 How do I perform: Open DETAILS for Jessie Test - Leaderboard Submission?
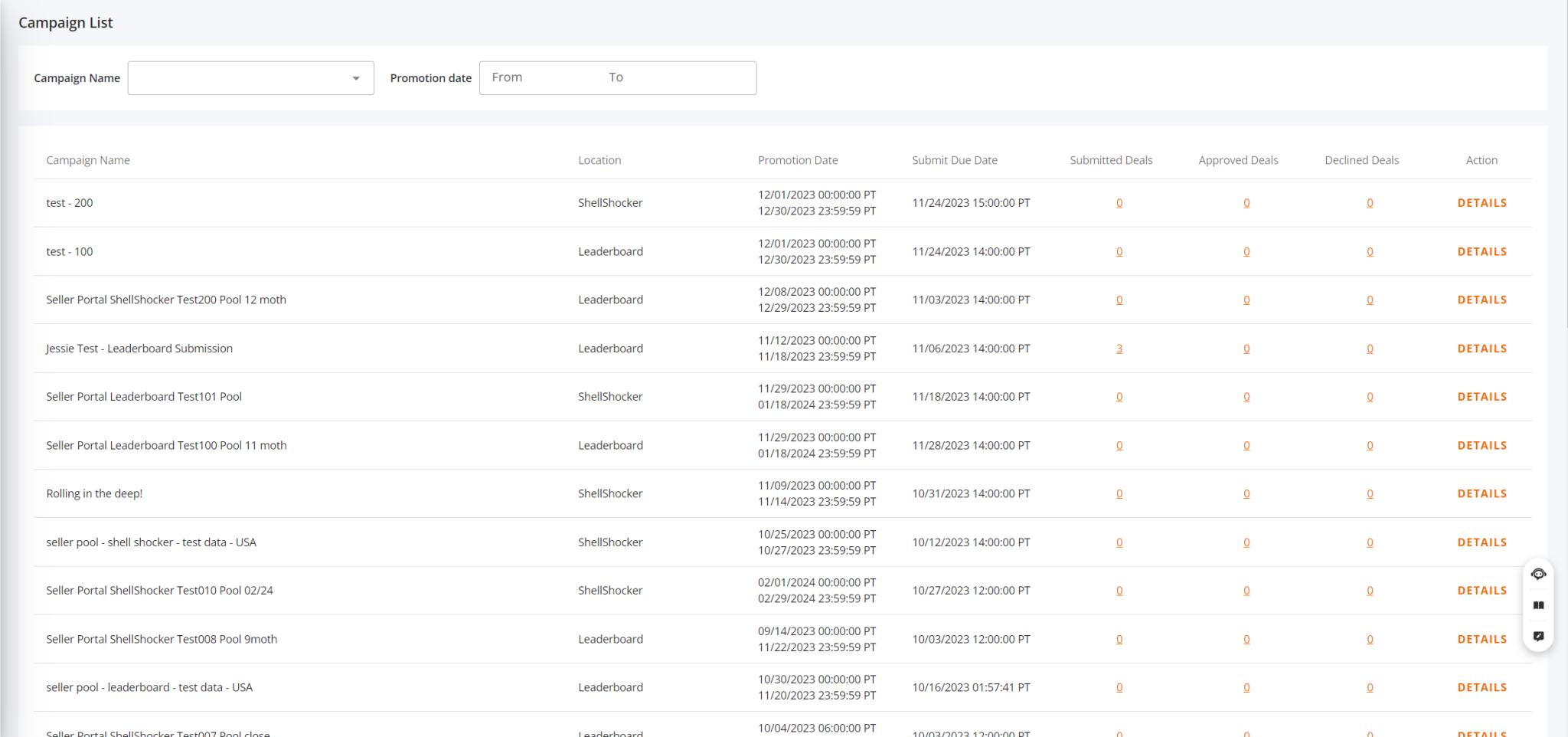pyautogui.click(x=1481, y=348)
